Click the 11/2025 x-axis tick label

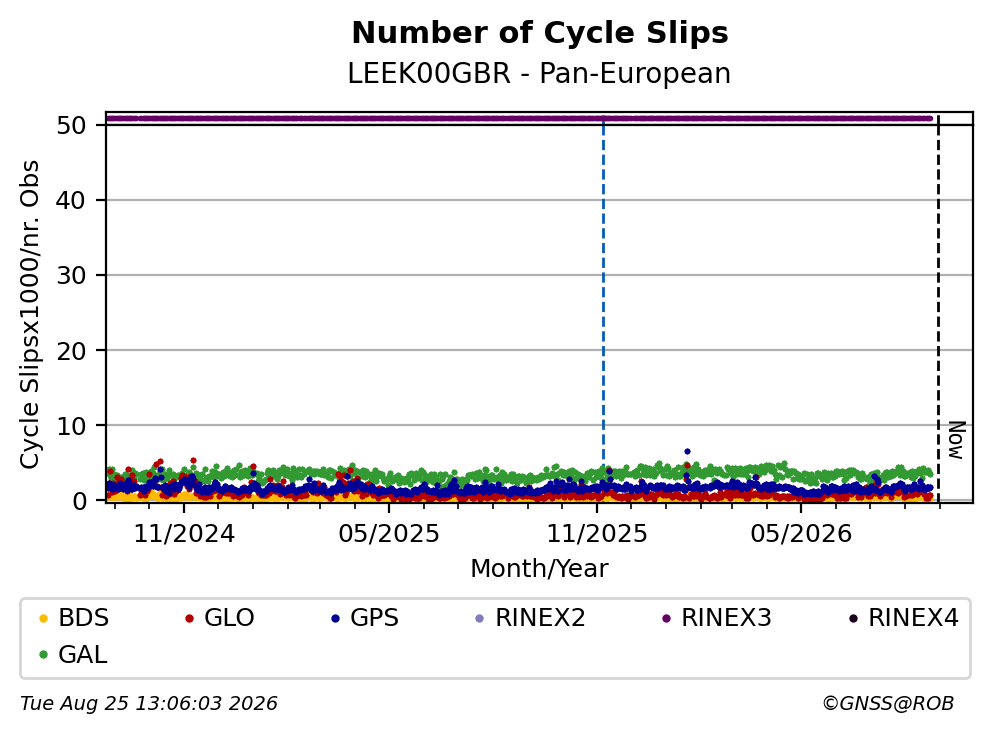[x=597, y=534]
